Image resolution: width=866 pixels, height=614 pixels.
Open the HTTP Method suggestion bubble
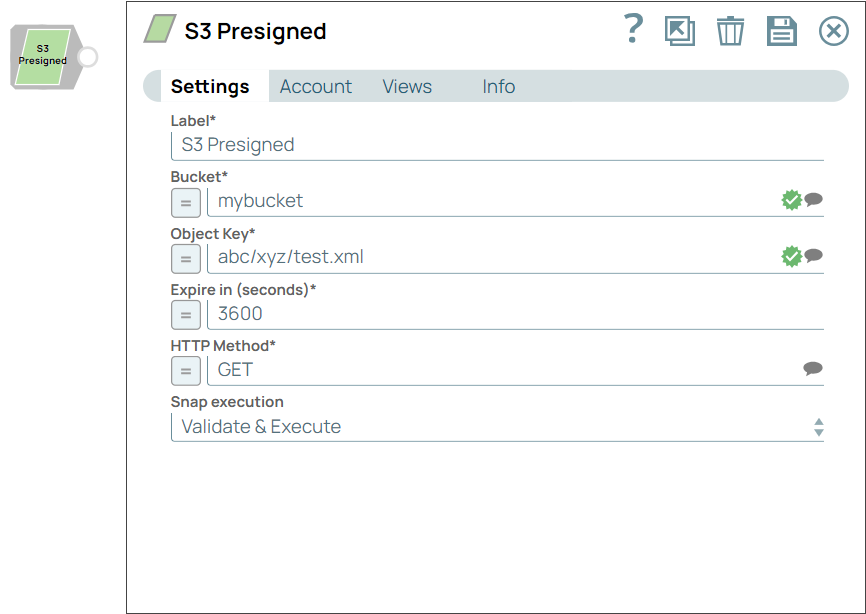click(x=813, y=369)
